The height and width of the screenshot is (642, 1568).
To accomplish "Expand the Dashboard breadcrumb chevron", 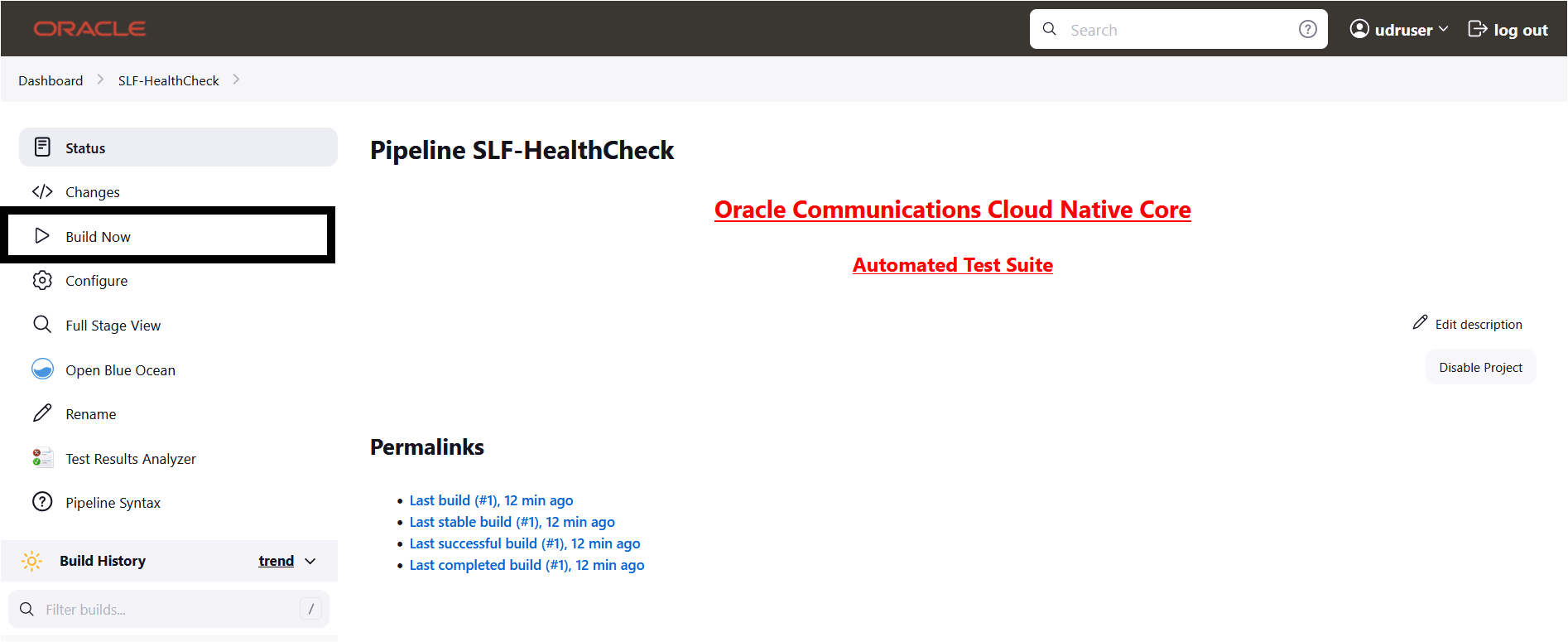I will click(100, 80).
